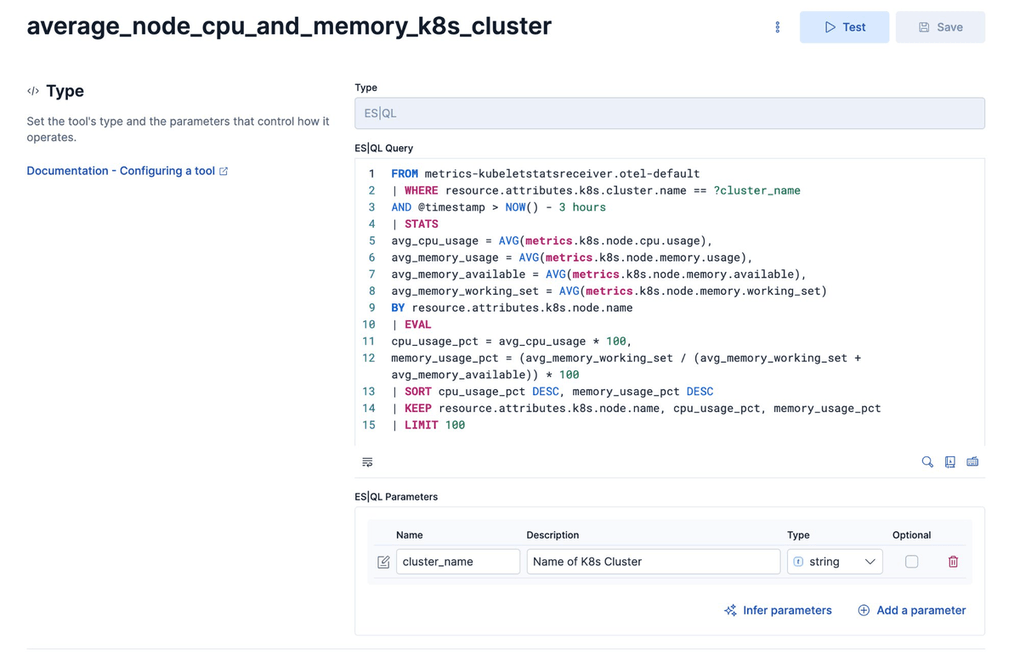This screenshot has height=656, width=1020.
Task: Click the line-wrap icon at the editor's bottom left
Action: [x=367, y=461]
